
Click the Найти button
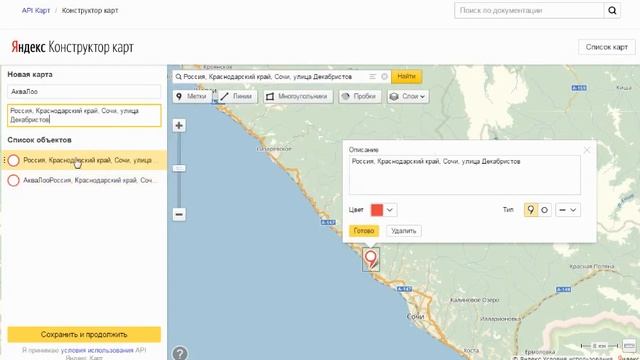(x=407, y=76)
